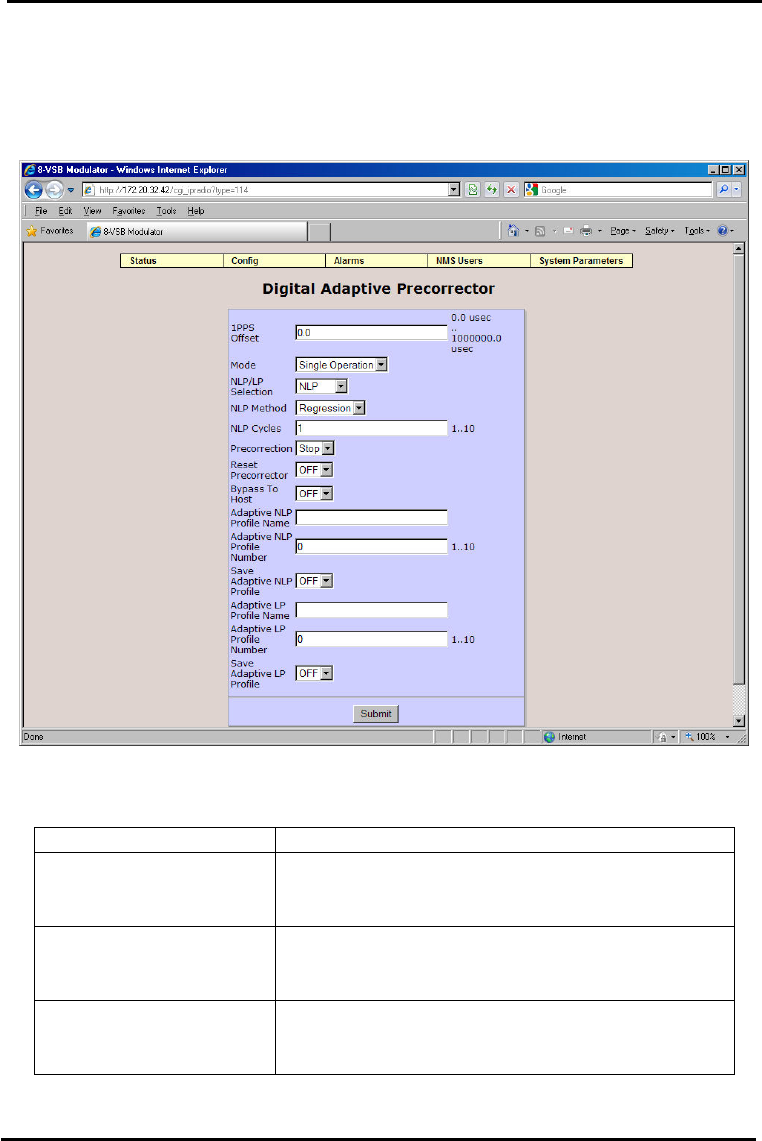Viewport: 762px width, 1141px height.
Task: Click the protected mode lock icon in status bar
Action: point(662,737)
